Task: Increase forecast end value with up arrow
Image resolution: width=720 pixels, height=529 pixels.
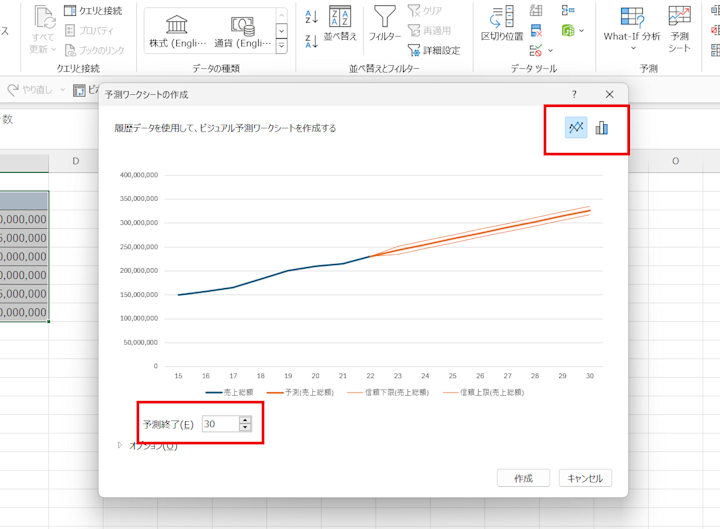Action: coord(246,420)
